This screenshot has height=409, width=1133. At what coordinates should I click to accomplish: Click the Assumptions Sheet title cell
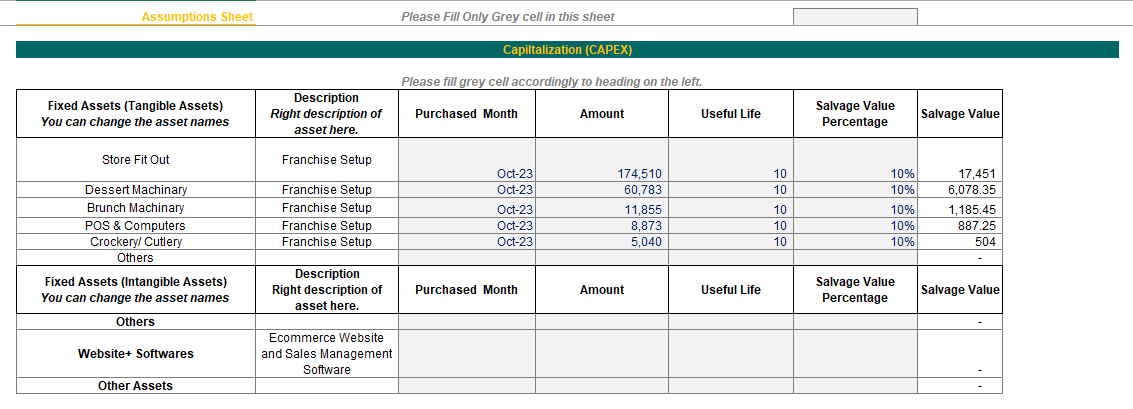[x=197, y=17]
